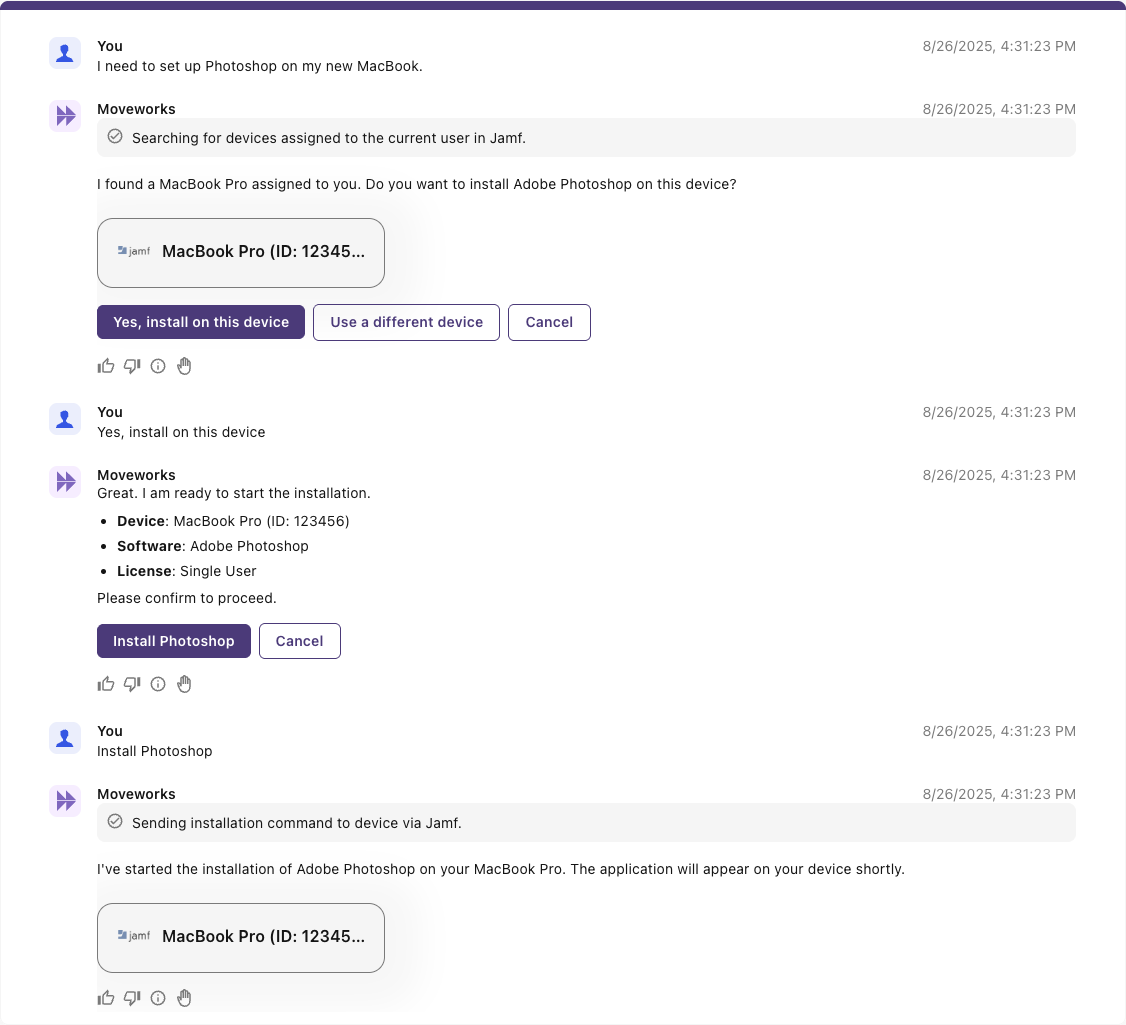Like the 'ready to start the installation' response

click(106, 684)
